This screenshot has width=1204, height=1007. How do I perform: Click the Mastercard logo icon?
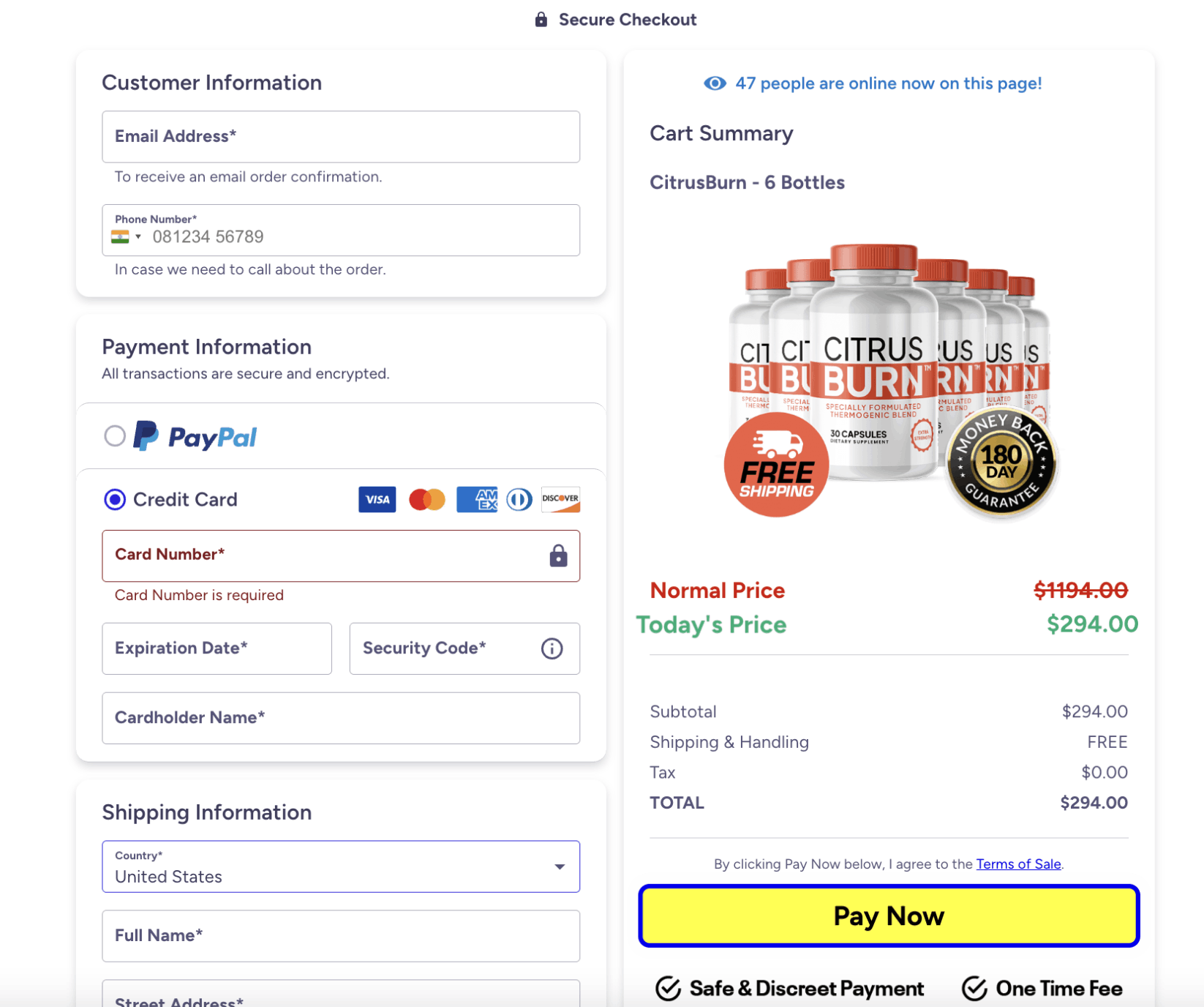coord(426,499)
